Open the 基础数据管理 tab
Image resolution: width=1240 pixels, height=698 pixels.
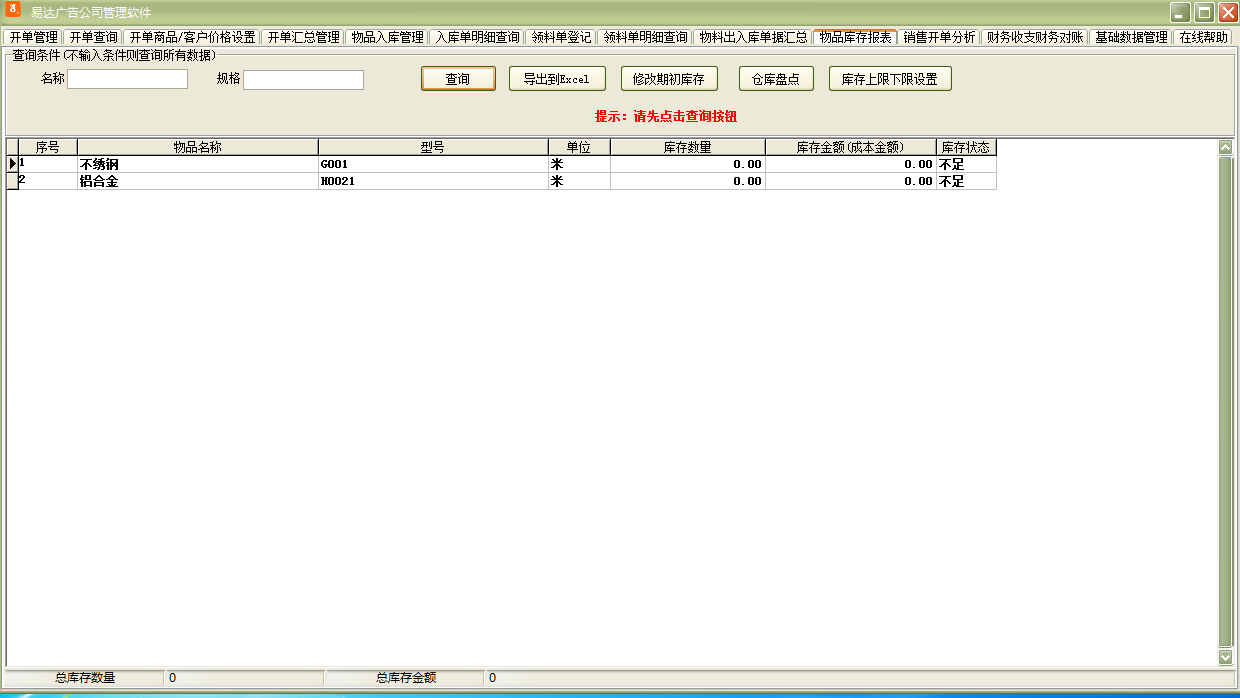[x=1131, y=37]
